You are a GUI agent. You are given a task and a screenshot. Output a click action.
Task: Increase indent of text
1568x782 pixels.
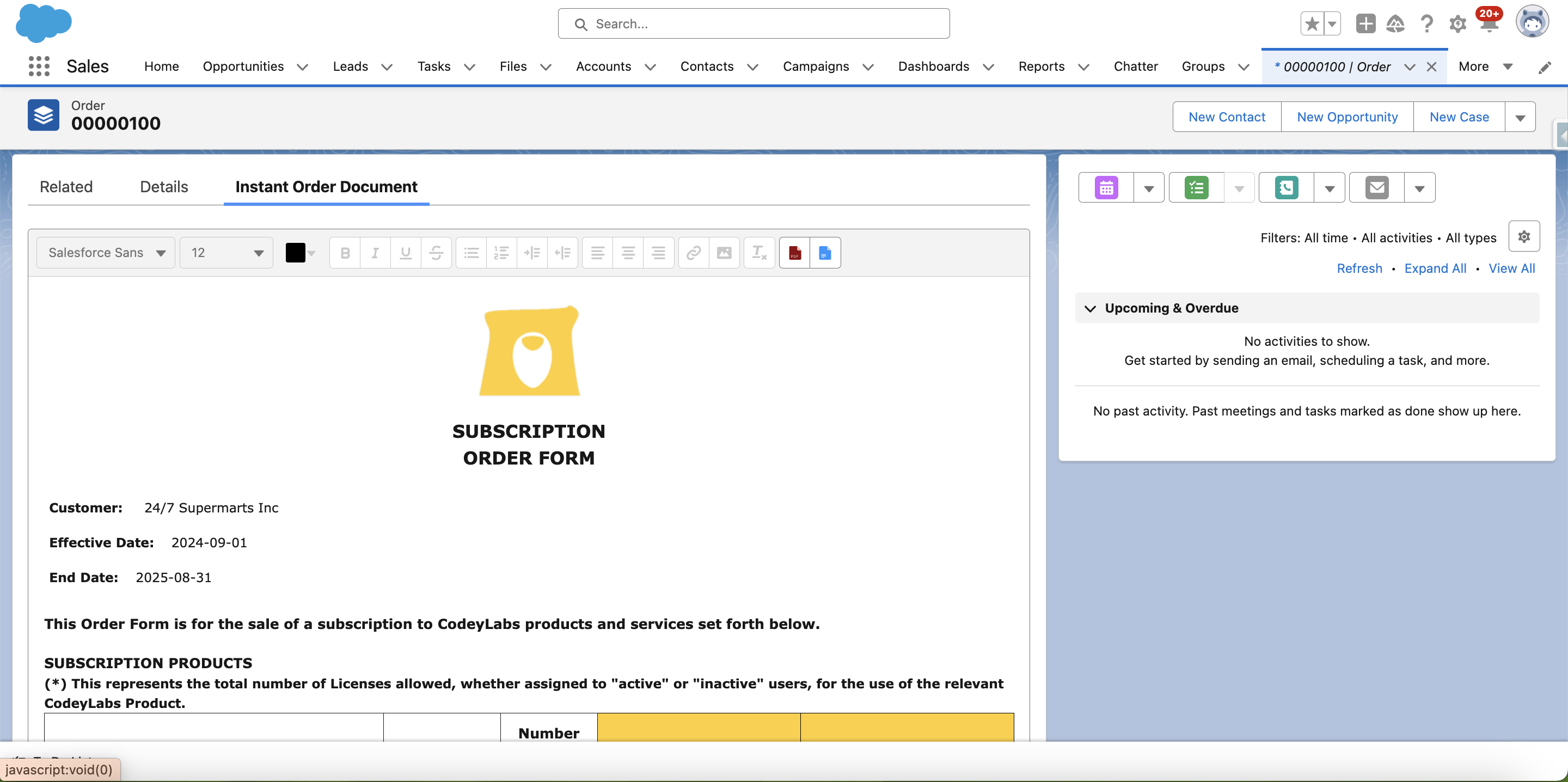[x=532, y=253]
